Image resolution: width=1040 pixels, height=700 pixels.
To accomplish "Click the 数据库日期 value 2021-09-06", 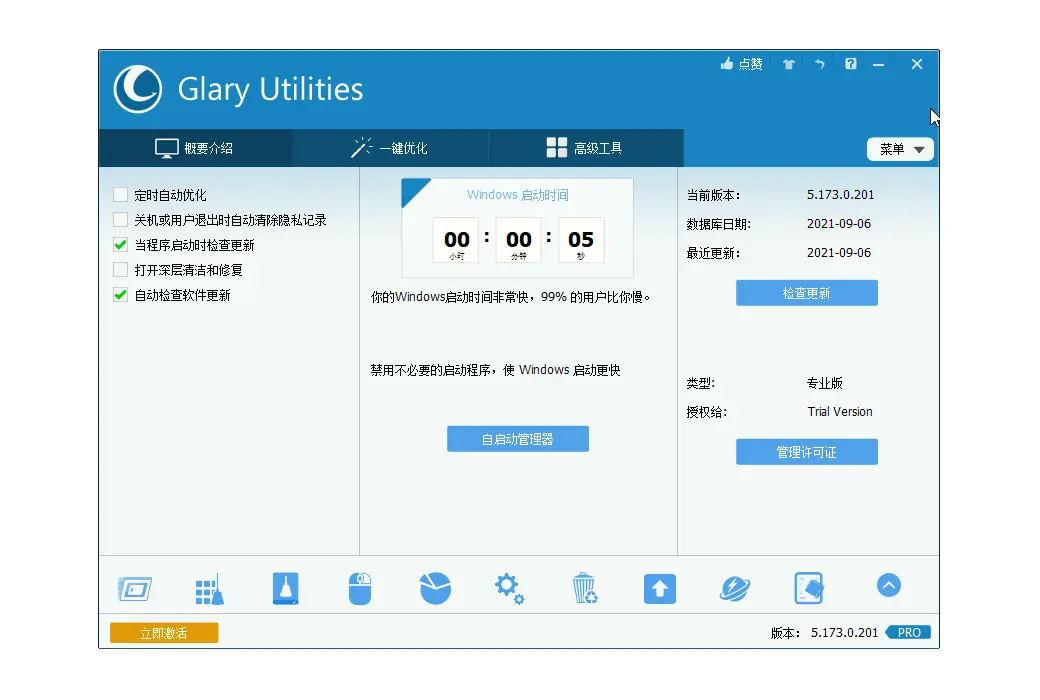I will pos(838,224).
